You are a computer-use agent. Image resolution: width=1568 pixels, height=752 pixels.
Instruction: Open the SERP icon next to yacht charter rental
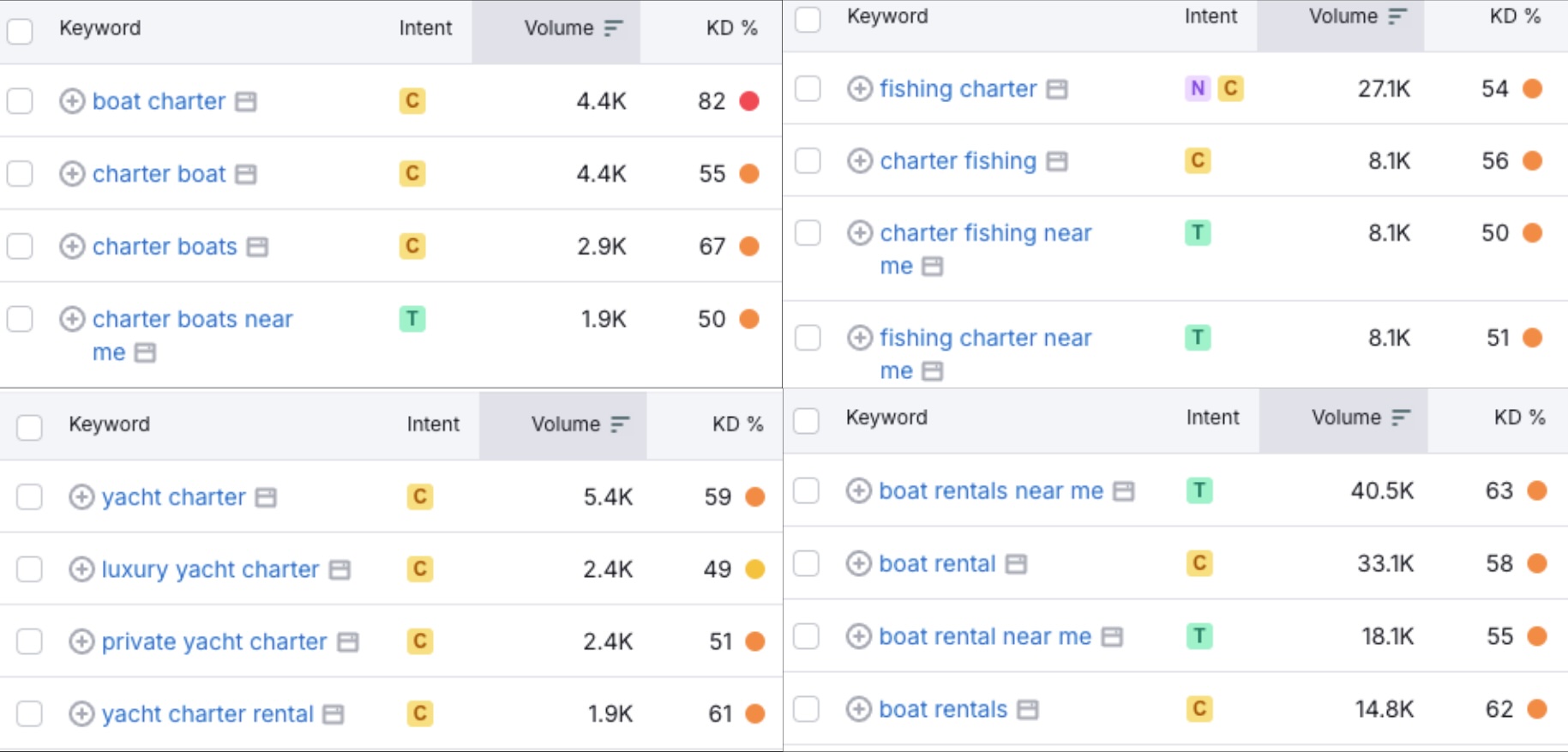333,714
